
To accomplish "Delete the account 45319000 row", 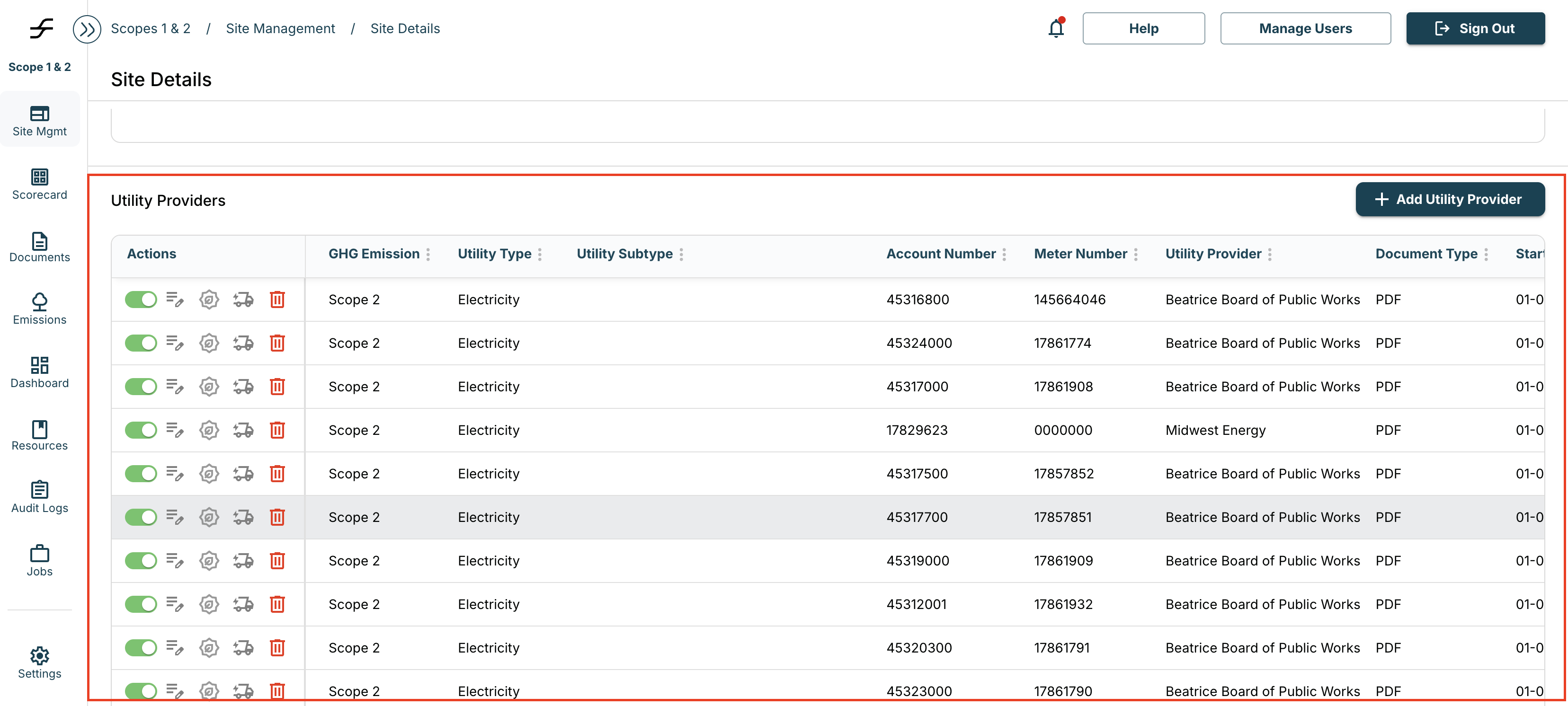I will (277, 561).
